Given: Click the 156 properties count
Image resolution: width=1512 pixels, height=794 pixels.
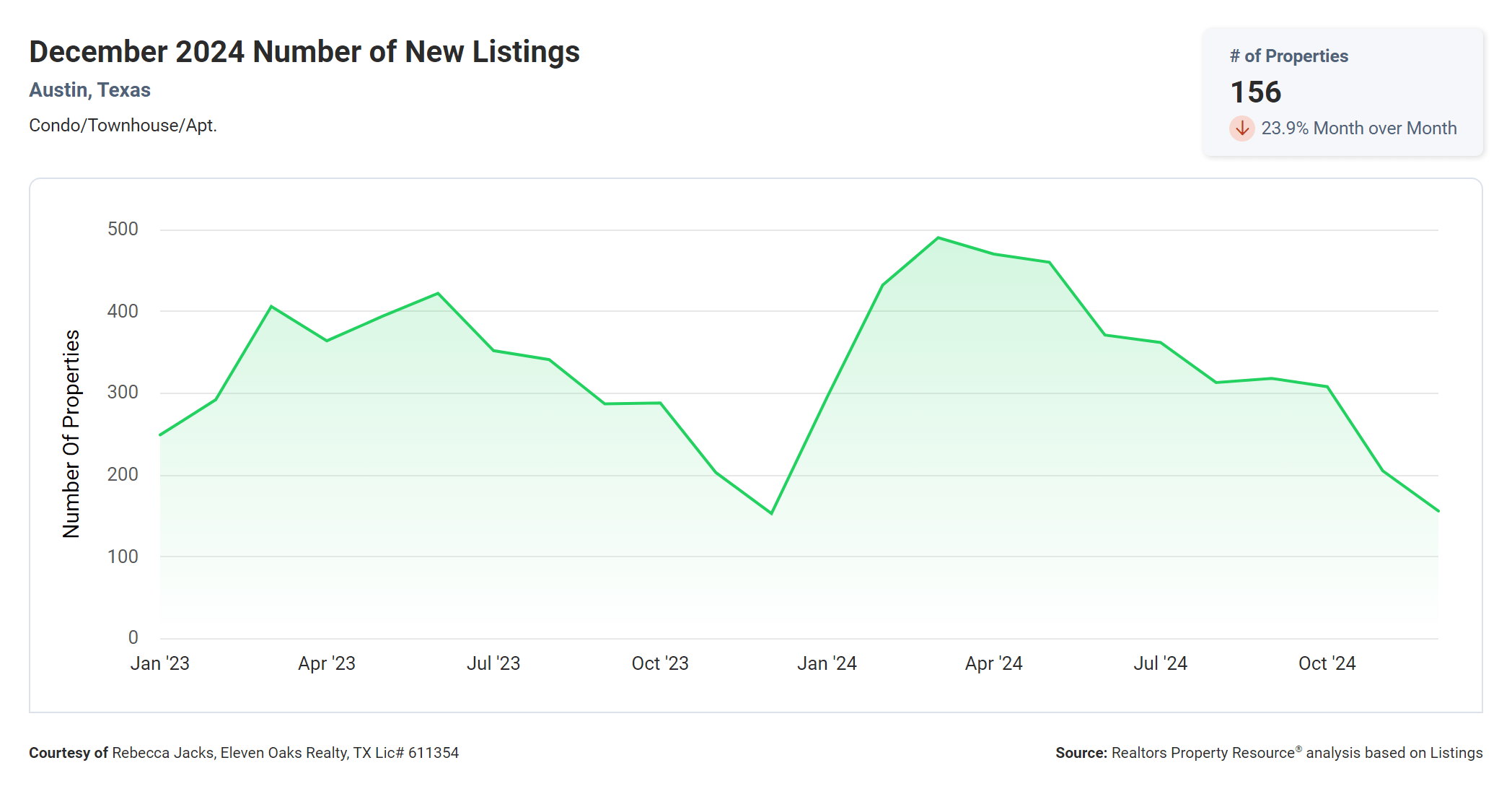Looking at the screenshot, I should point(1255,92).
